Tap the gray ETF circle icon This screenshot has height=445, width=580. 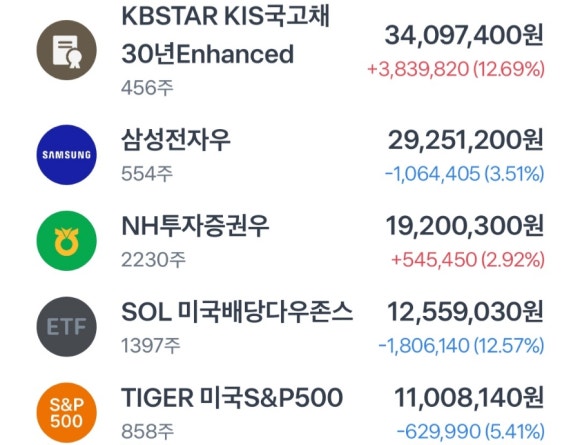point(67,327)
